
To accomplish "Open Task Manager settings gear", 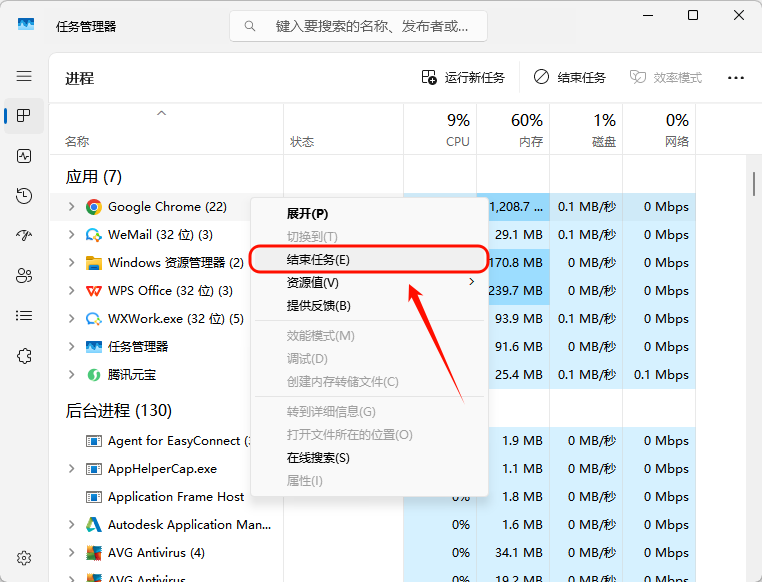I will click(x=24, y=558).
